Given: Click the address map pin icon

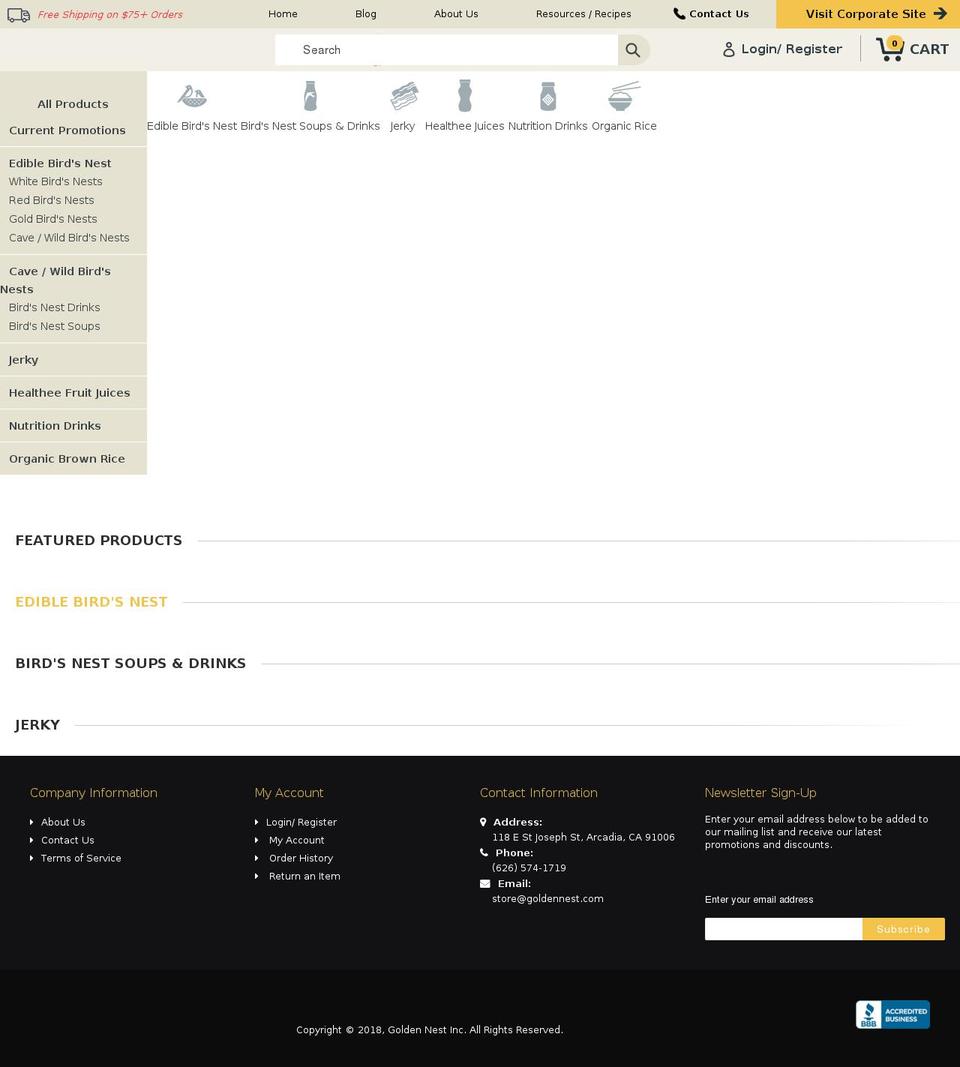Looking at the screenshot, I should pyautogui.click(x=483, y=822).
